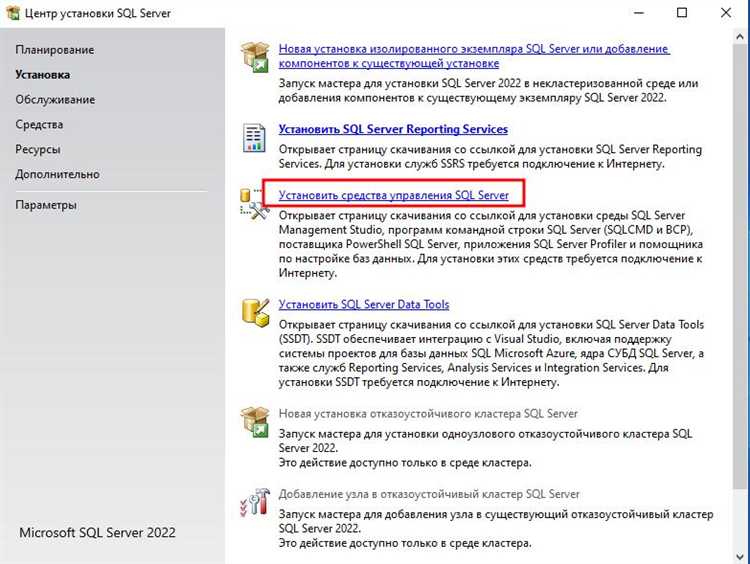The width and height of the screenshot is (750, 564).
Task: Open the Планирование section
Action: pos(54,50)
